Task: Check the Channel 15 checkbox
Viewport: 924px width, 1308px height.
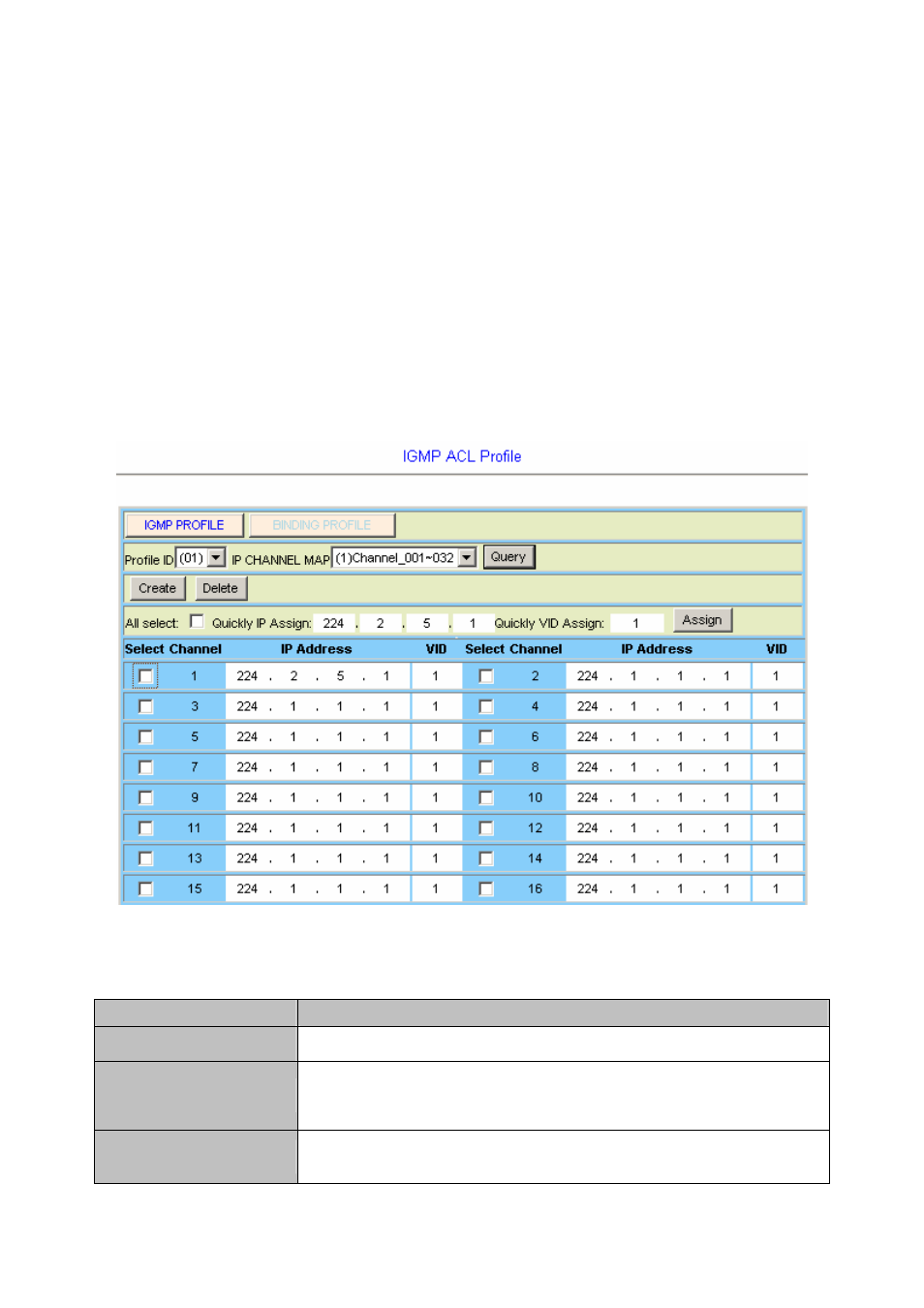Action: click(x=145, y=888)
